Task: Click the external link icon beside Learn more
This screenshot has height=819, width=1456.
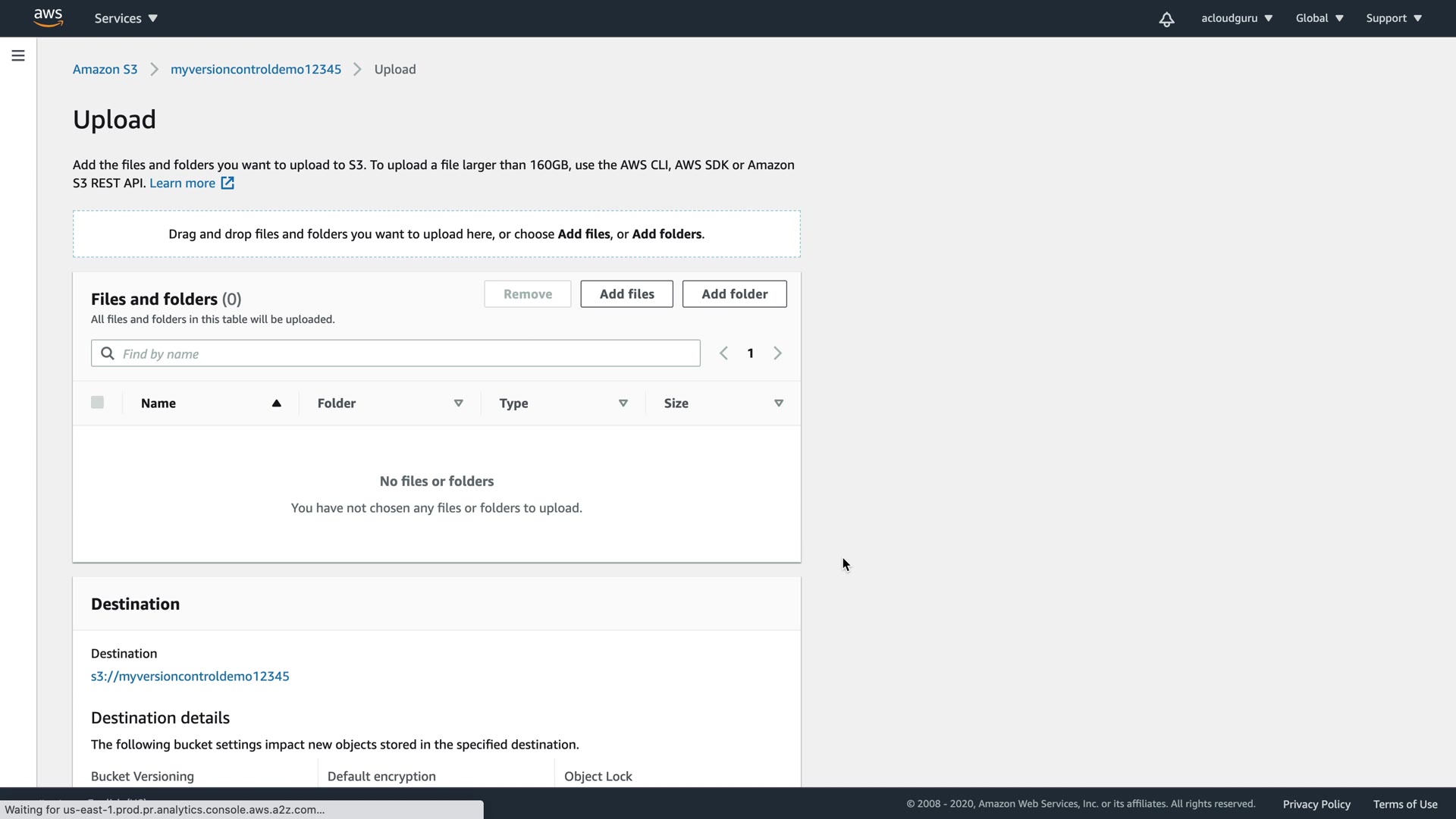Action: 227,183
